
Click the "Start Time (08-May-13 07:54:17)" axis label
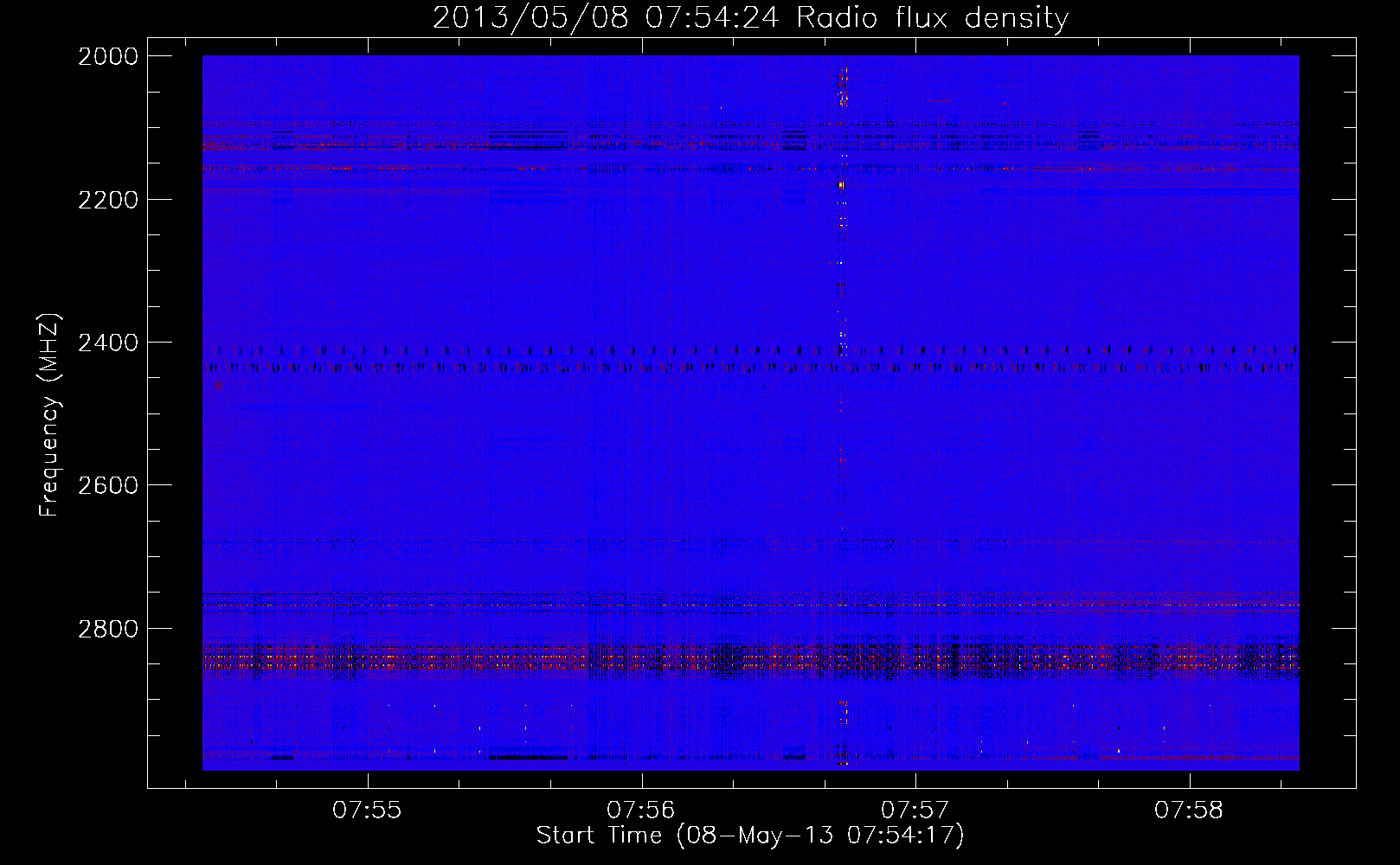point(750,836)
